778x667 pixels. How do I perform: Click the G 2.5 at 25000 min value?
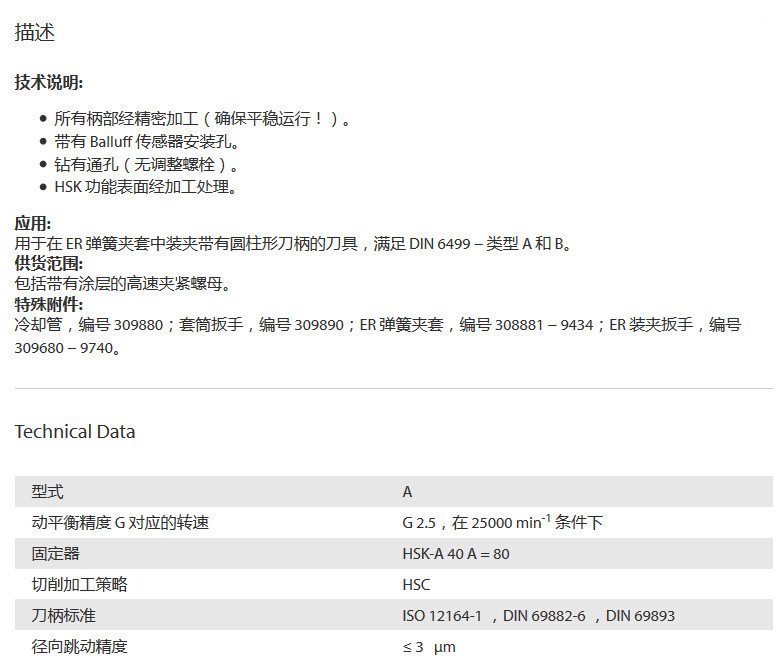502,523
